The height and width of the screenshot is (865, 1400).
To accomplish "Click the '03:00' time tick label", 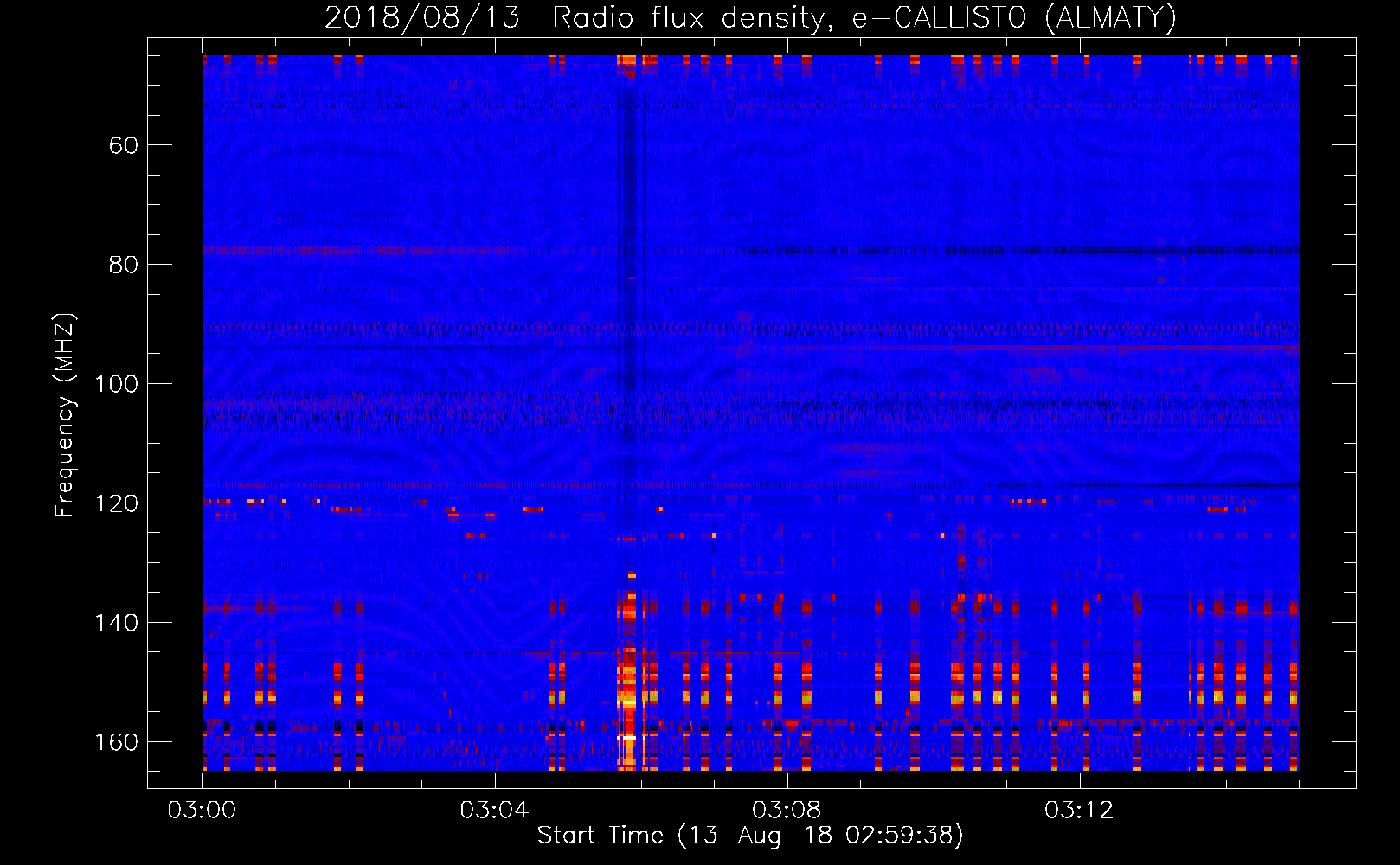I will point(202,811).
